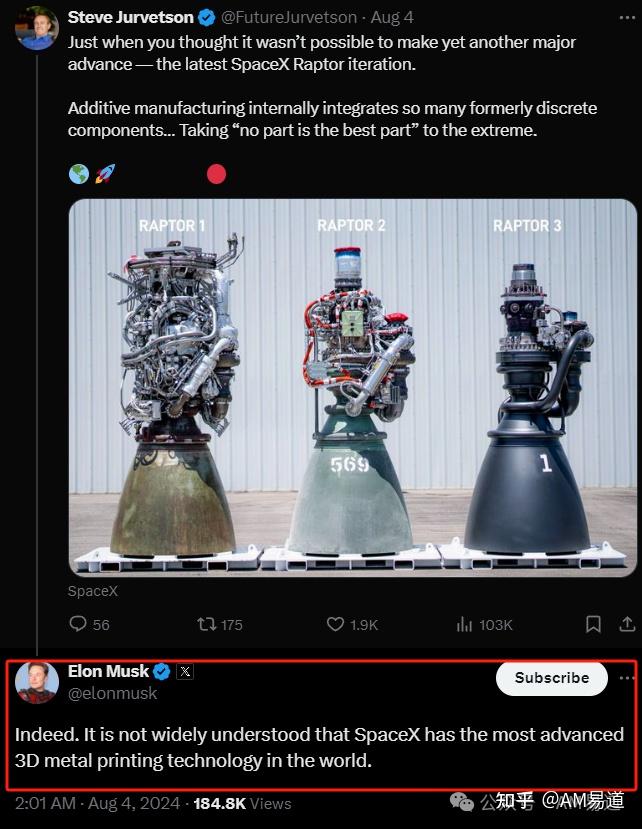Click Steve Jurvetson's blue verified badge
The width and height of the screenshot is (642, 829).
[206, 16]
